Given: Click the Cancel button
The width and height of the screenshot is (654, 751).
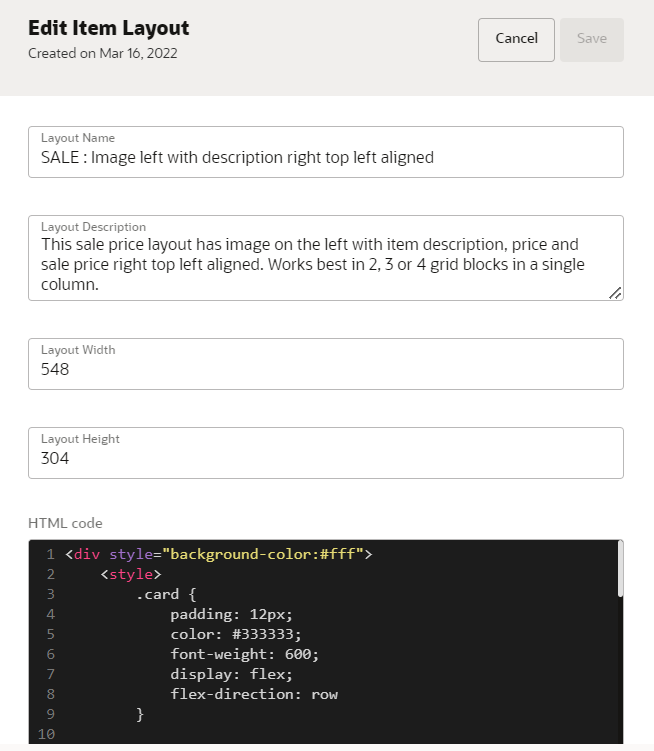Looking at the screenshot, I should click(x=516, y=40).
